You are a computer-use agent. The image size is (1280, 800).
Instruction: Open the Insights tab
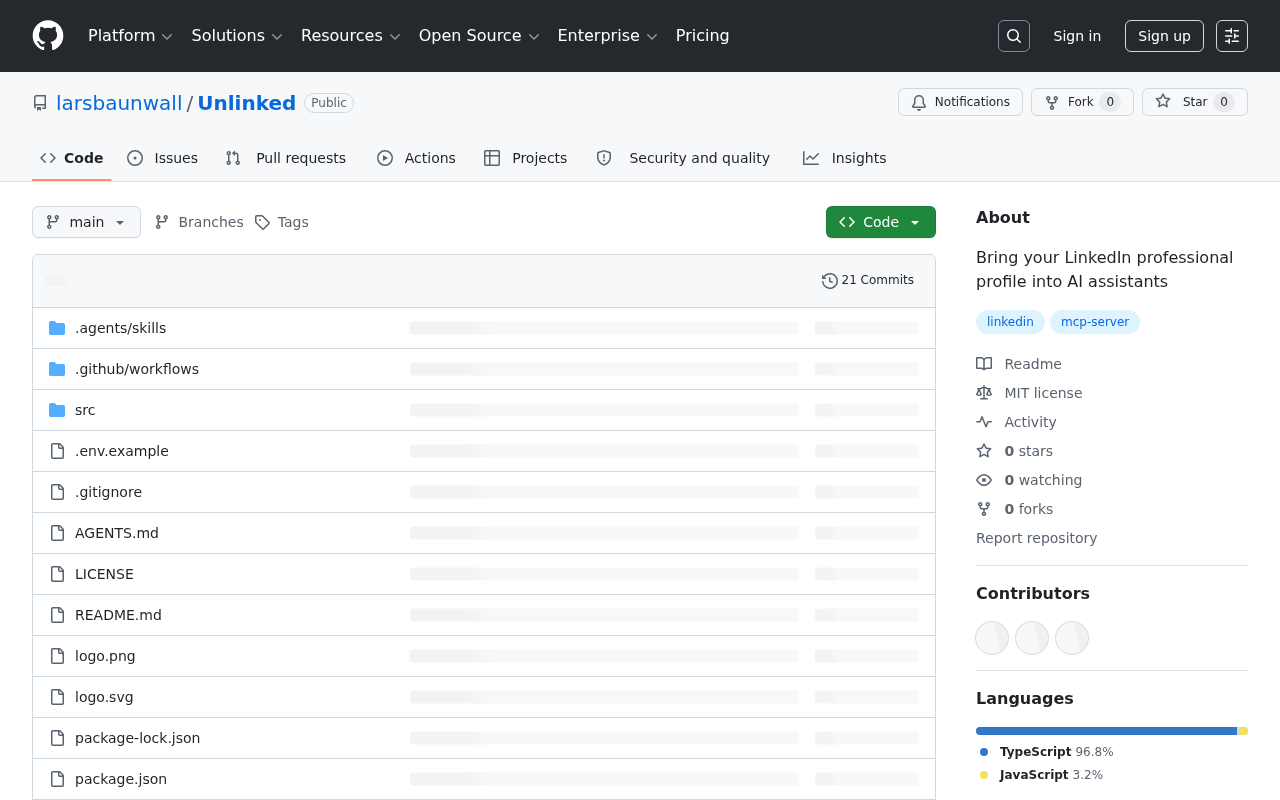coord(844,158)
